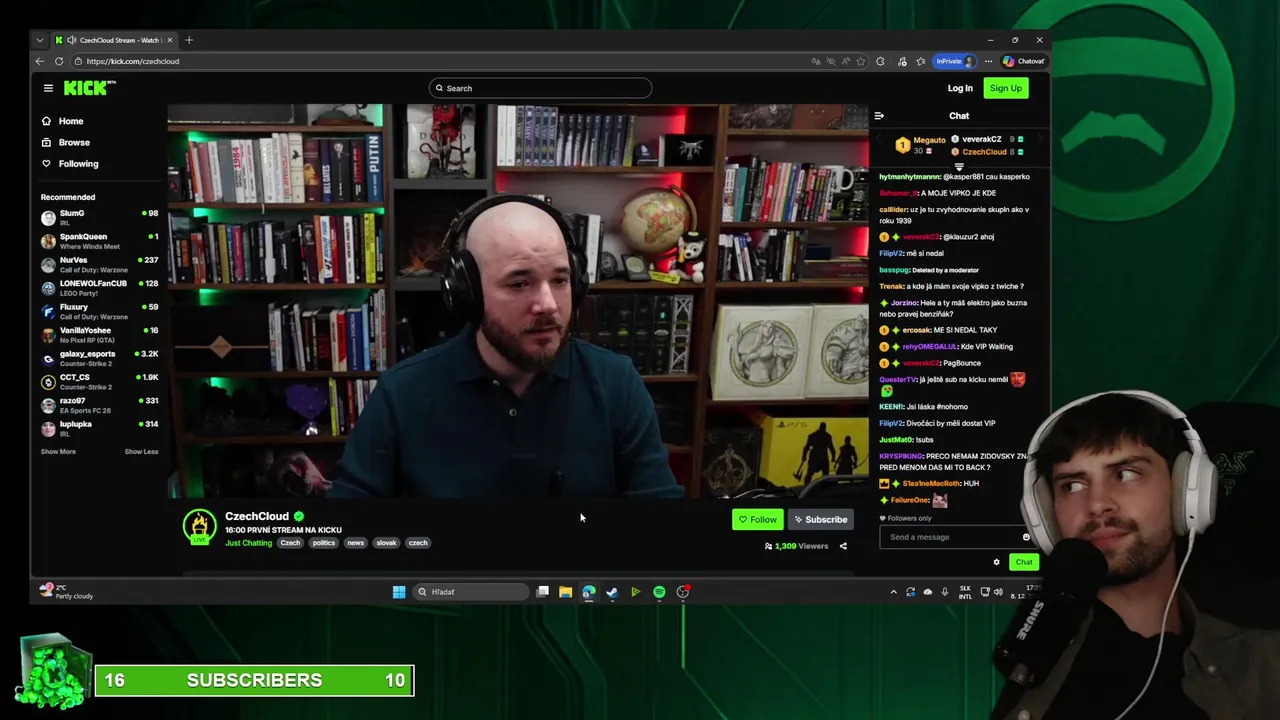Open the Chatovať Copilot button
Image resolution: width=1280 pixels, height=720 pixels.
click(1024, 61)
